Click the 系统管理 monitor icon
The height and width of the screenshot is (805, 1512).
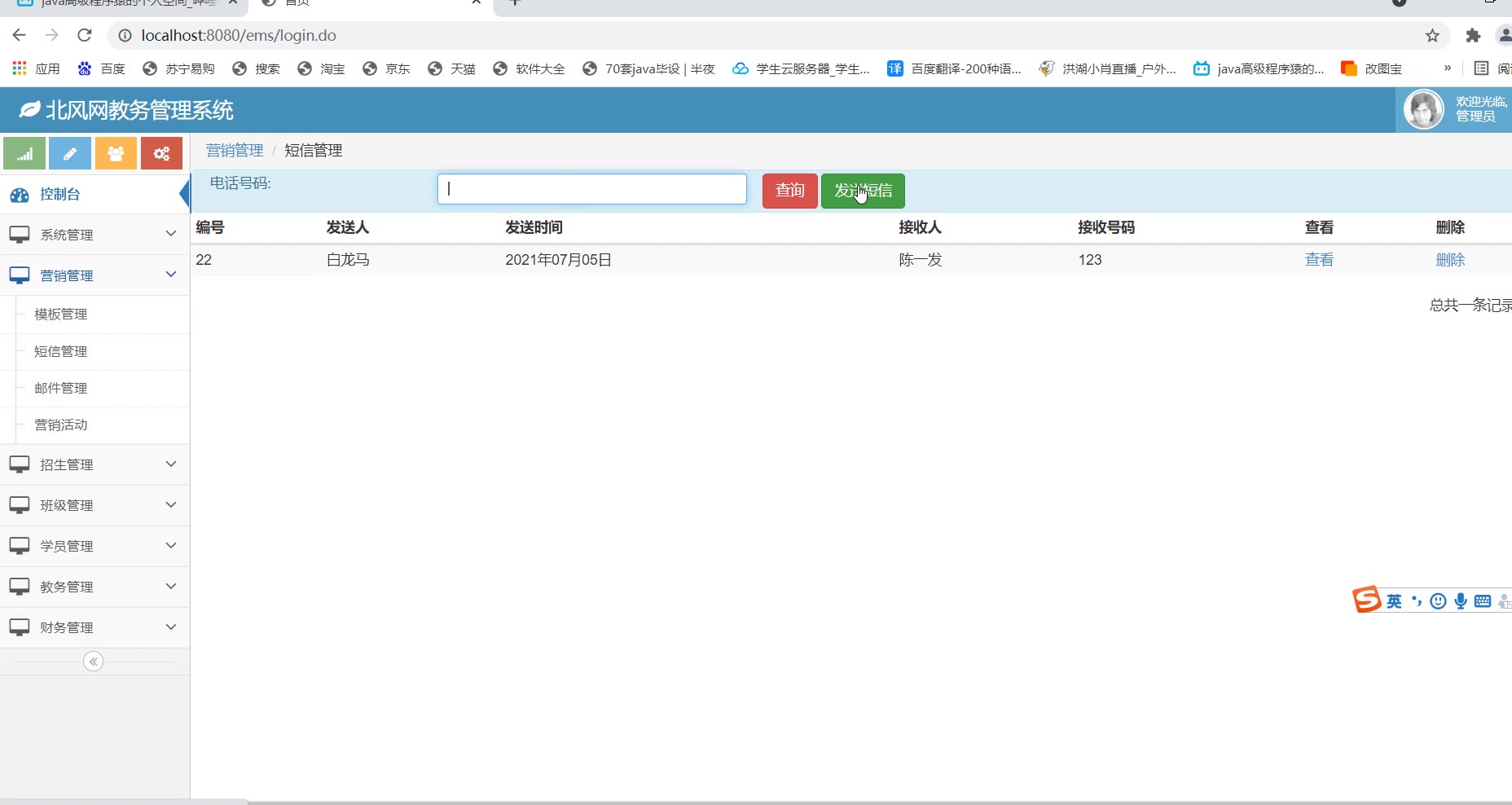20,235
